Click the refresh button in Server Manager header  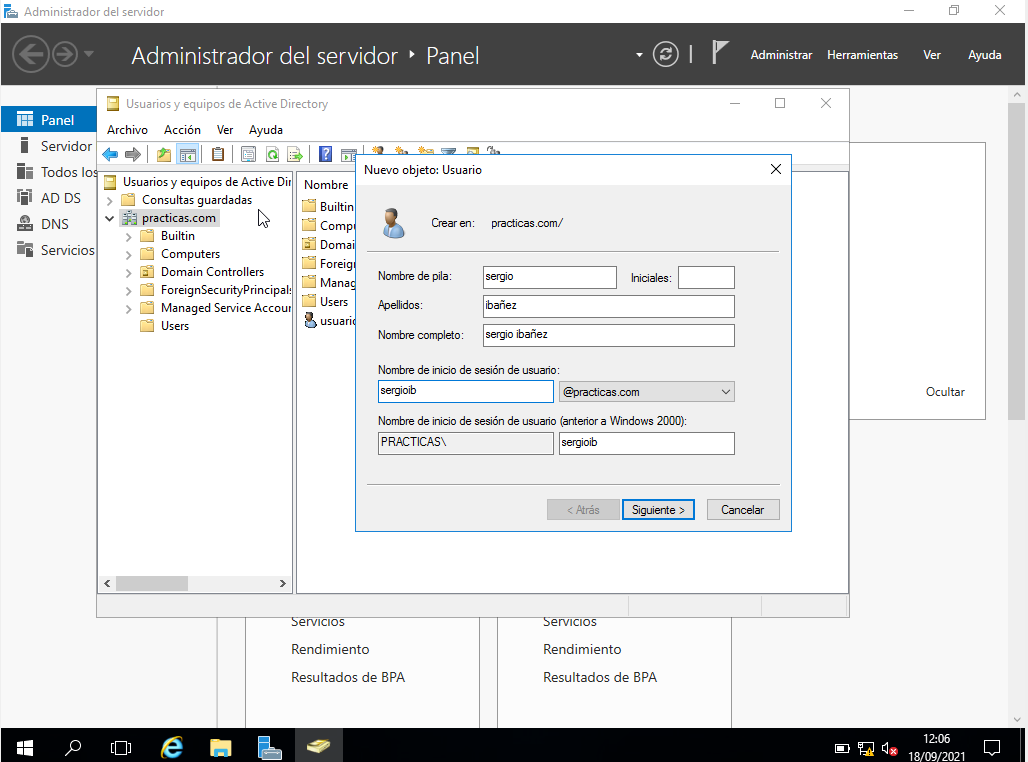665,55
